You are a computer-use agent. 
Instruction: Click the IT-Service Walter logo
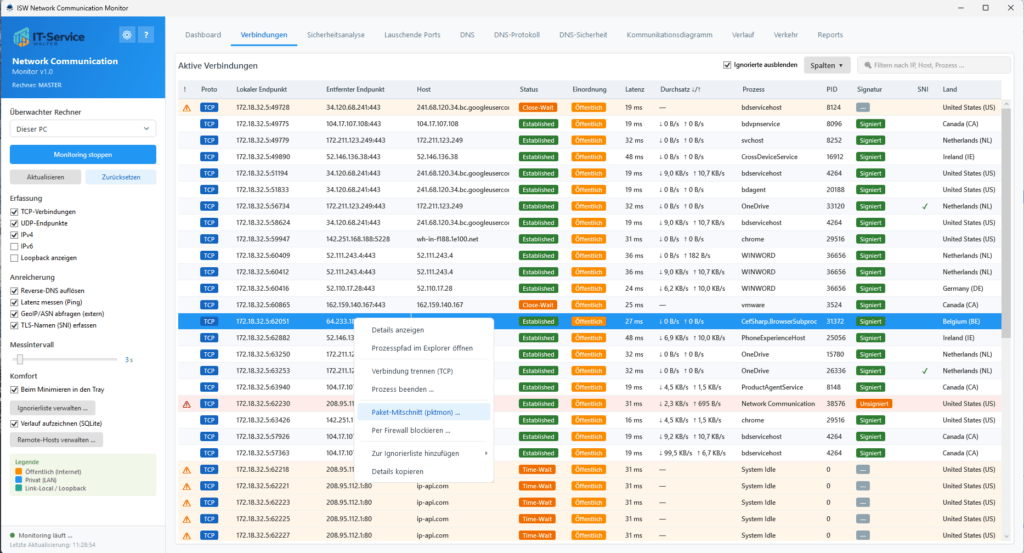tap(49, 37)
